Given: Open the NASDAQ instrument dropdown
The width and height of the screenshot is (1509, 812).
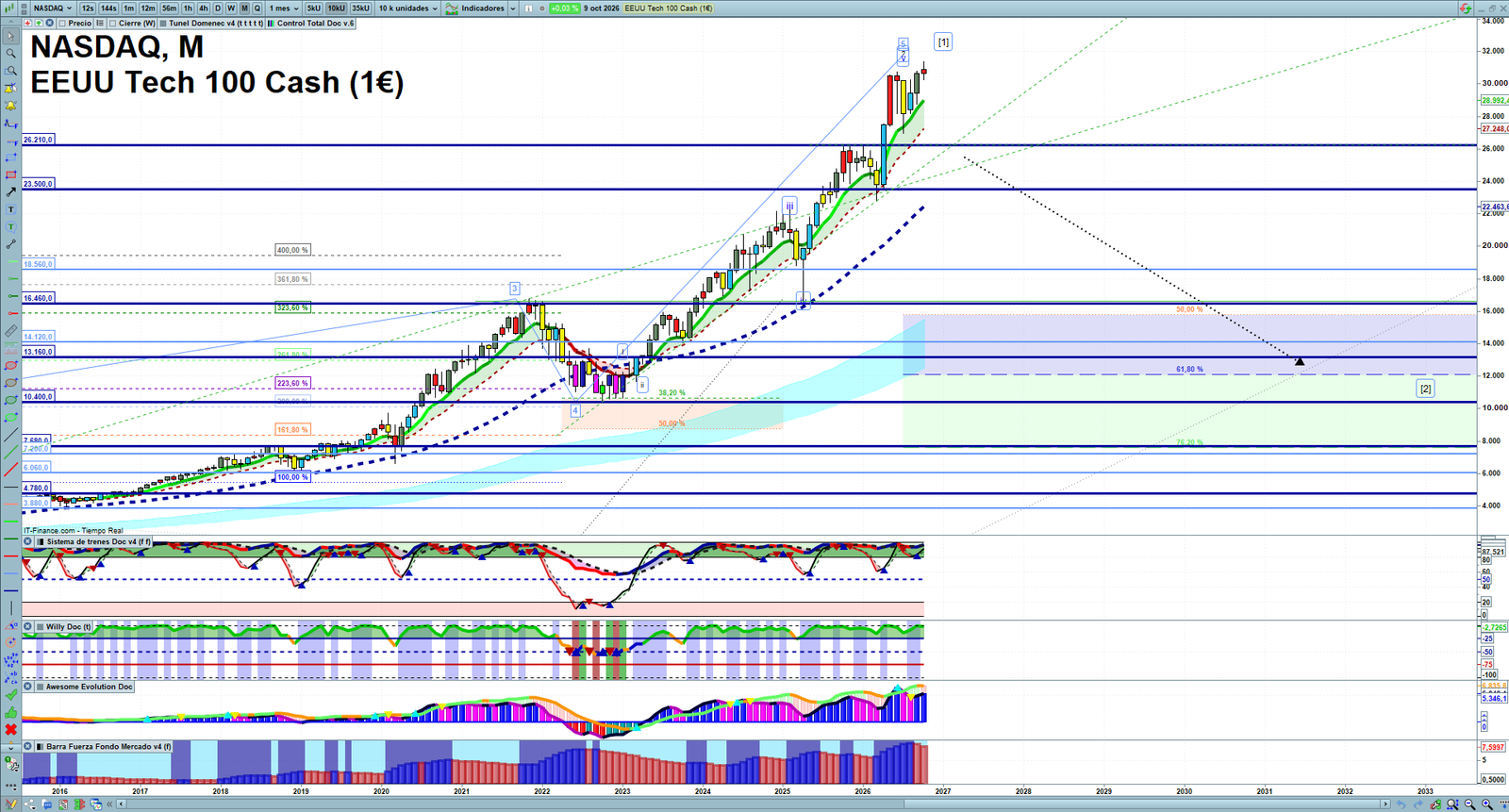Looking at the screenshot, I should pyautogui.click(x=53, y=8).
